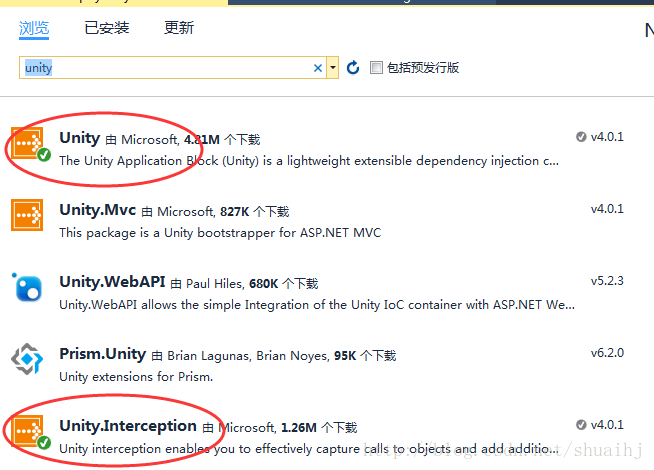Switch to the 浏览 tab
The image size is (654, 470).
(x=34, y=28)
